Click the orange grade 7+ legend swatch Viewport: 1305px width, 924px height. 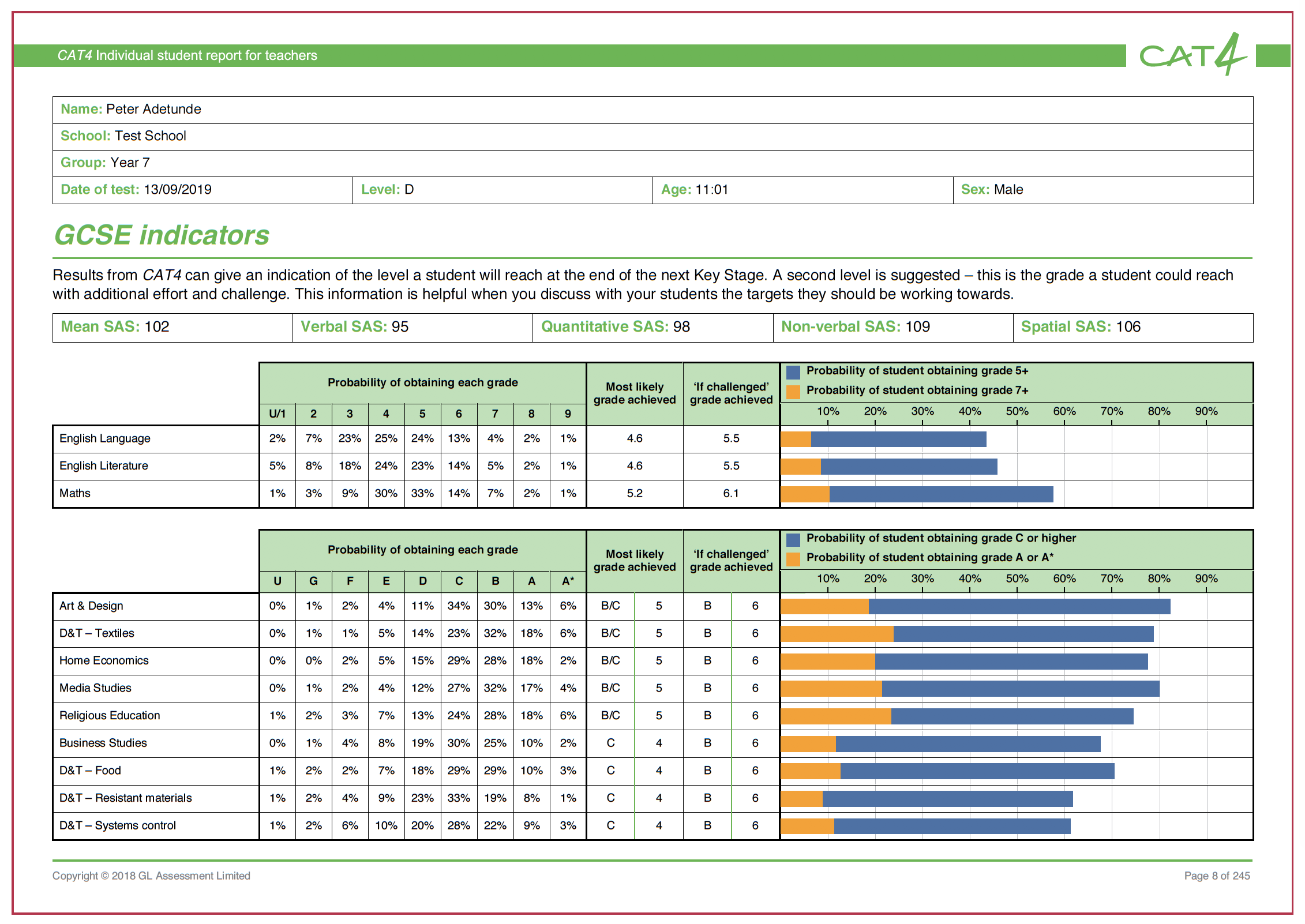tap(793, 392)
